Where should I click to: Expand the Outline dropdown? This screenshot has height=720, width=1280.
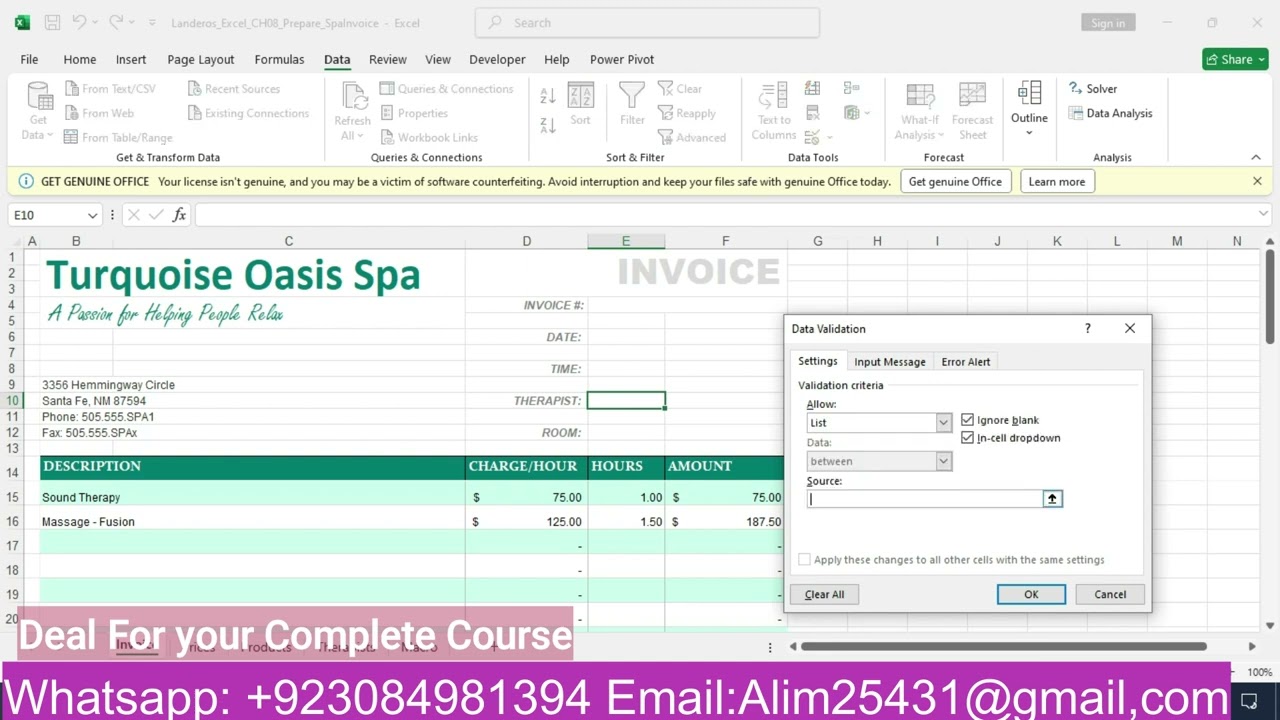point(1029,133)
